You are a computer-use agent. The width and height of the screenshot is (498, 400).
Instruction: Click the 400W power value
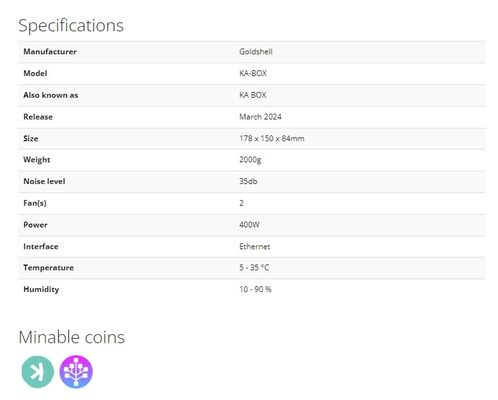(249, 225)
